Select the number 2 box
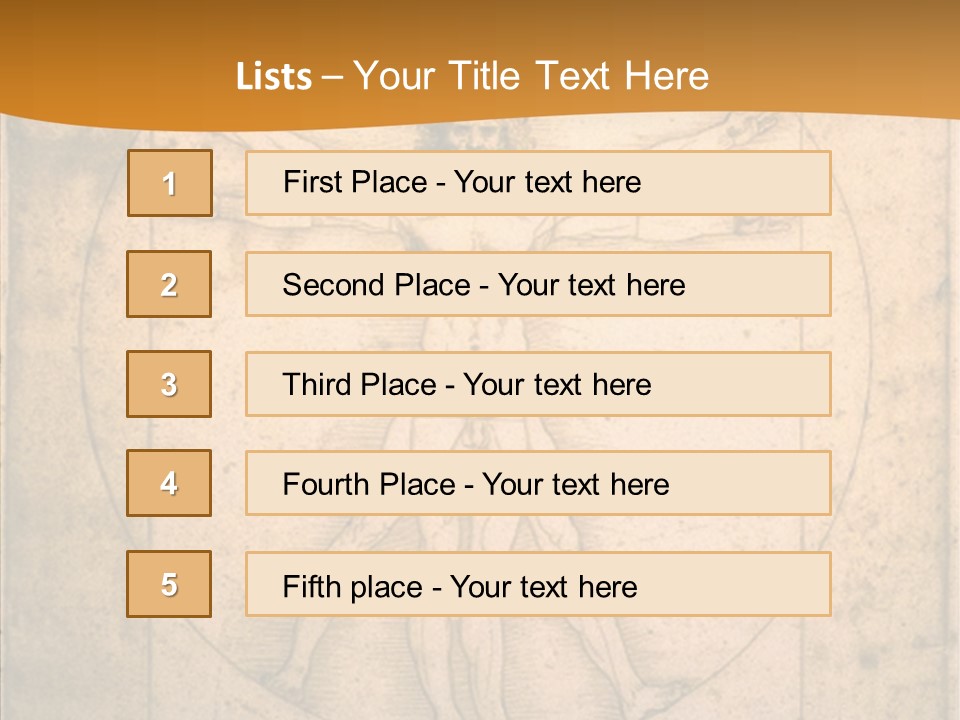 click(169, 284)
